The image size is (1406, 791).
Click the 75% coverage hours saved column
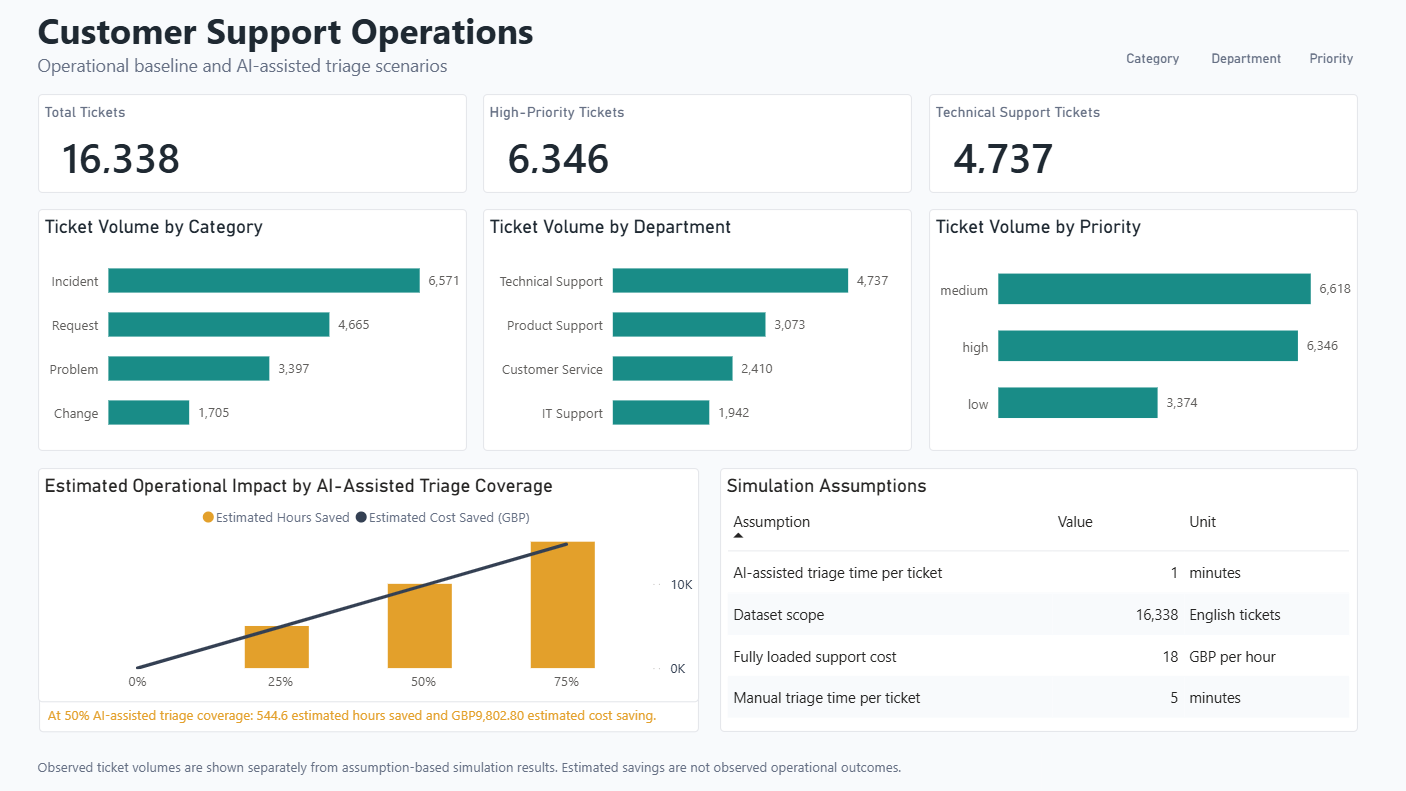pyautogui.click(x=563, y=605)
